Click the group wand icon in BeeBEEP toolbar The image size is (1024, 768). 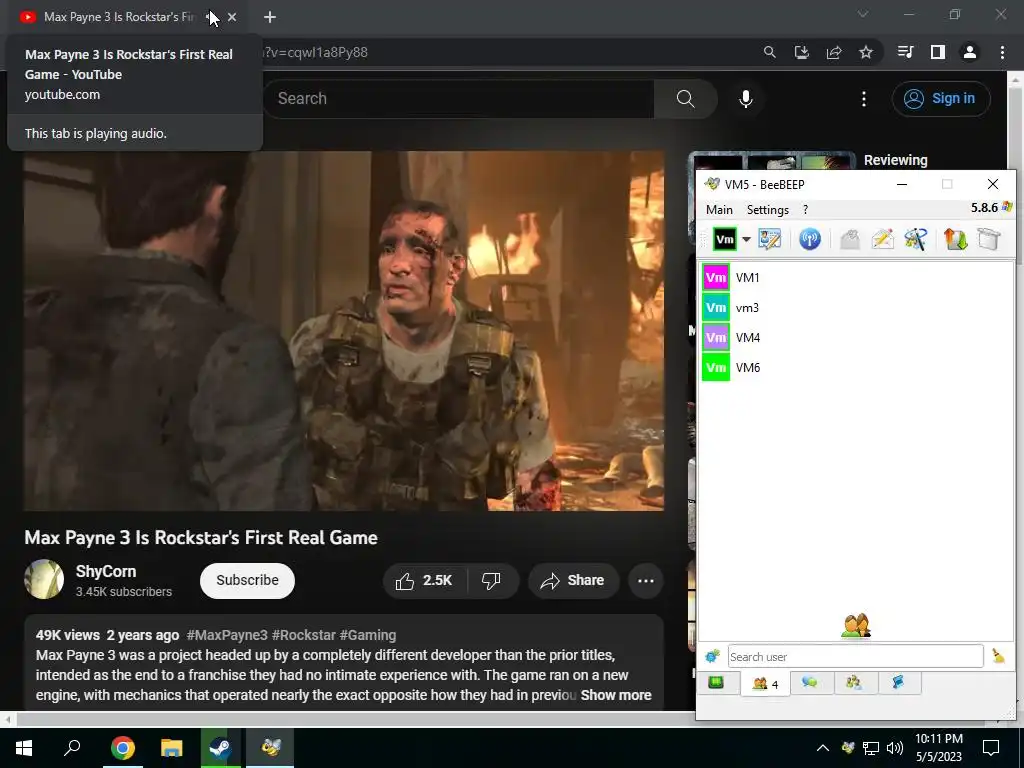916,239
